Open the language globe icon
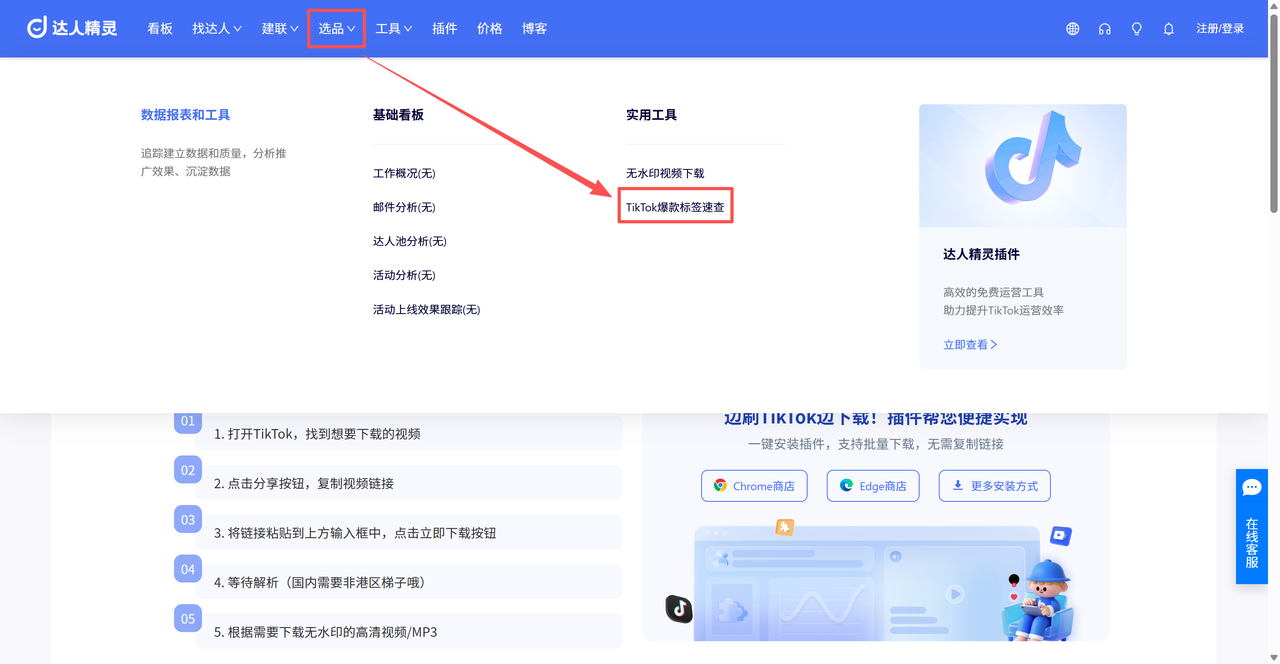The image size is (1280, 664). (x=1072, y=29)
